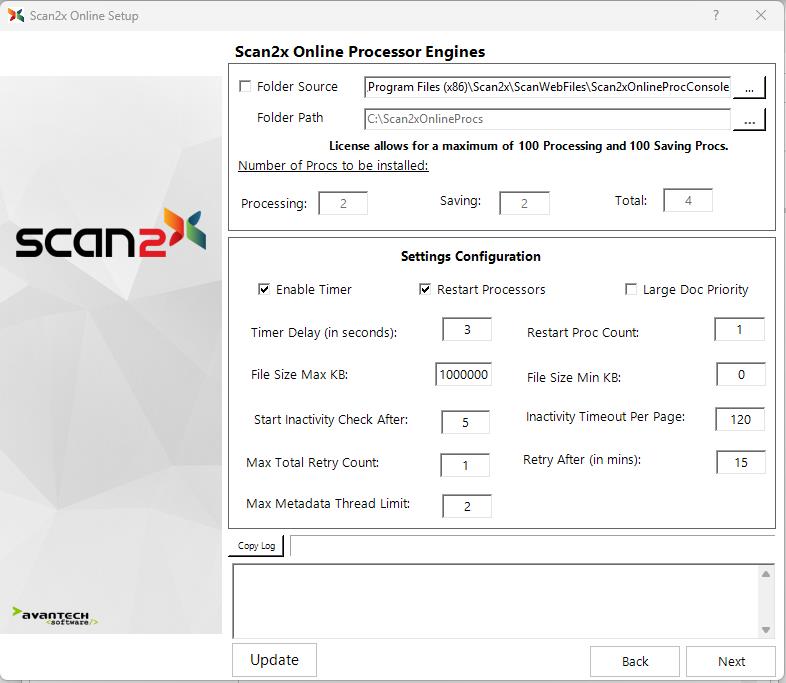Click the 'Inactivity Timeout Per Page:' label
Image resolution: width=786 pixels, height=683 pixels.
(x=605, y=416)
